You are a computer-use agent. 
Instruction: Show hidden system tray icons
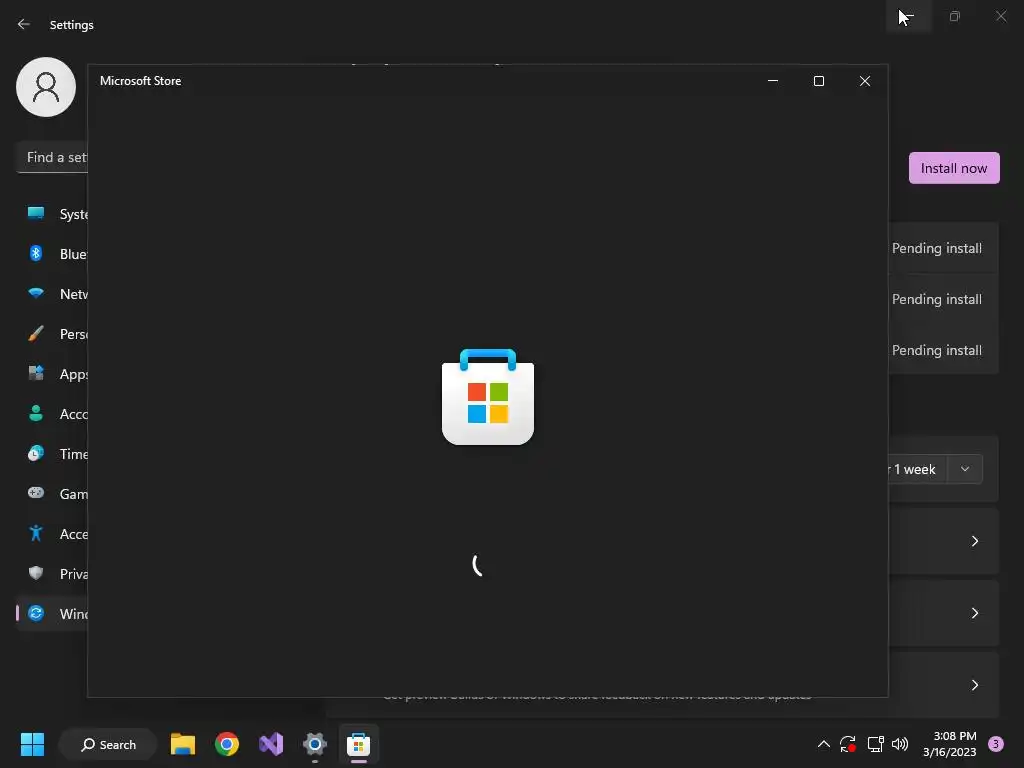point(824,744)
